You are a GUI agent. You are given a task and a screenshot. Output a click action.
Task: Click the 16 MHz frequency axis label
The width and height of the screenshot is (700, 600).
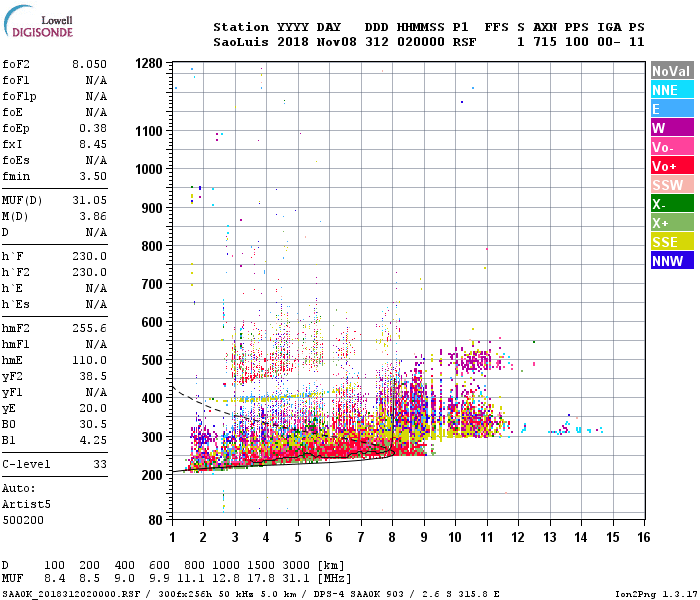click(x=643, y=537)
